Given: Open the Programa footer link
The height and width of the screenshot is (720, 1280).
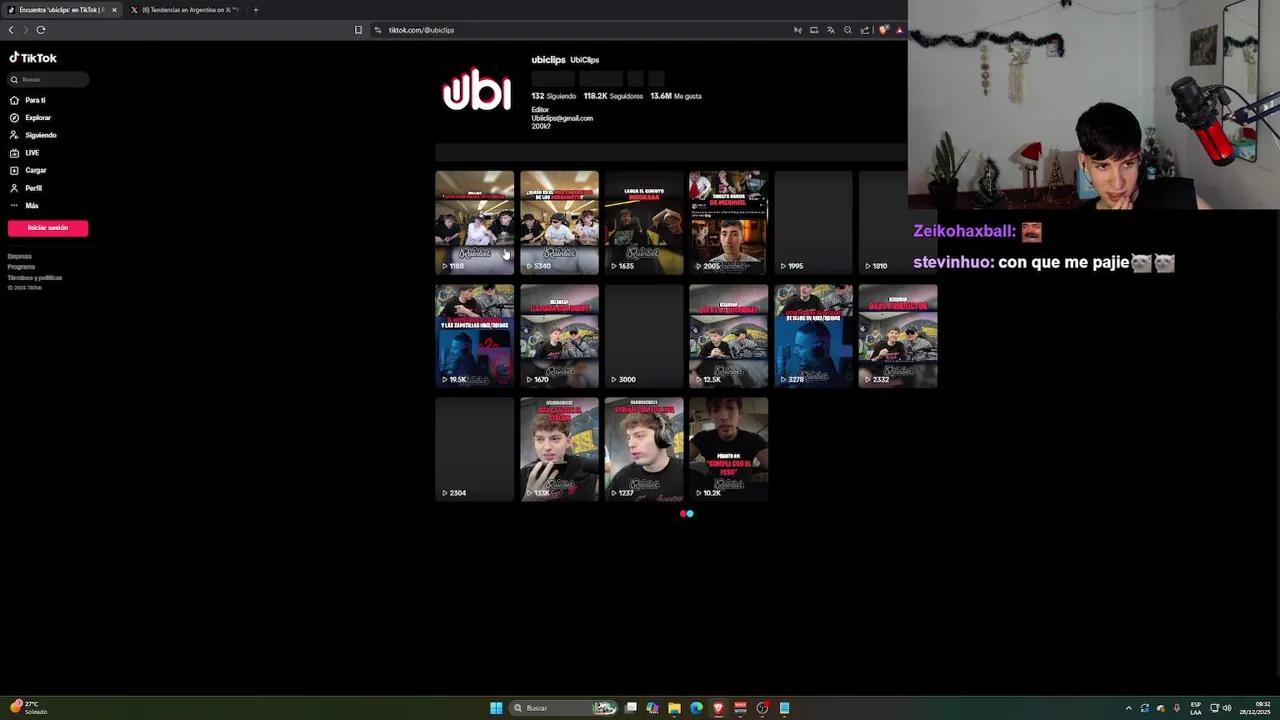Looking at the screenshot, I should click(21, 267).
